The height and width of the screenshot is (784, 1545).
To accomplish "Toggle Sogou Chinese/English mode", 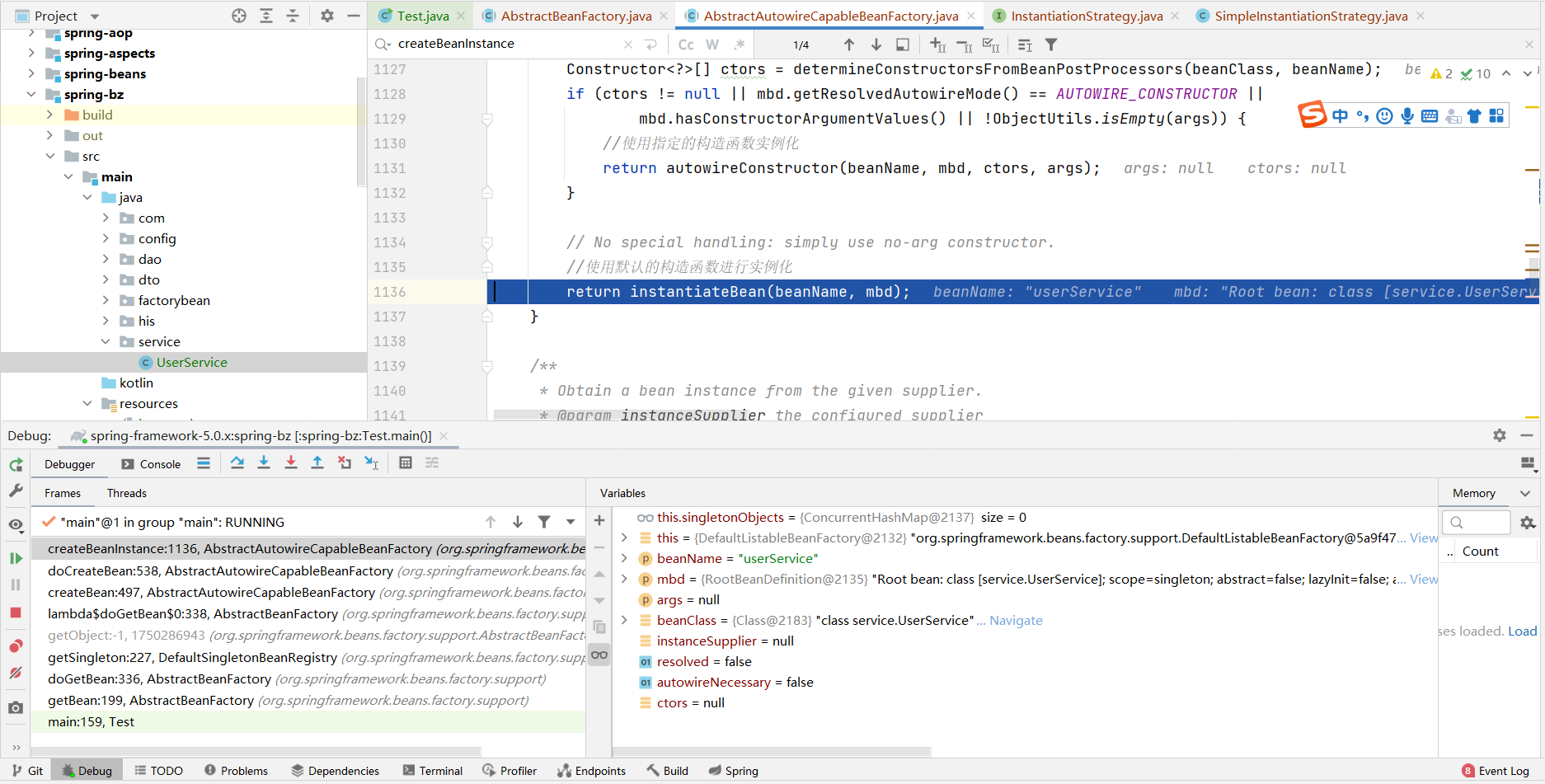I will tap(1340, 116).
